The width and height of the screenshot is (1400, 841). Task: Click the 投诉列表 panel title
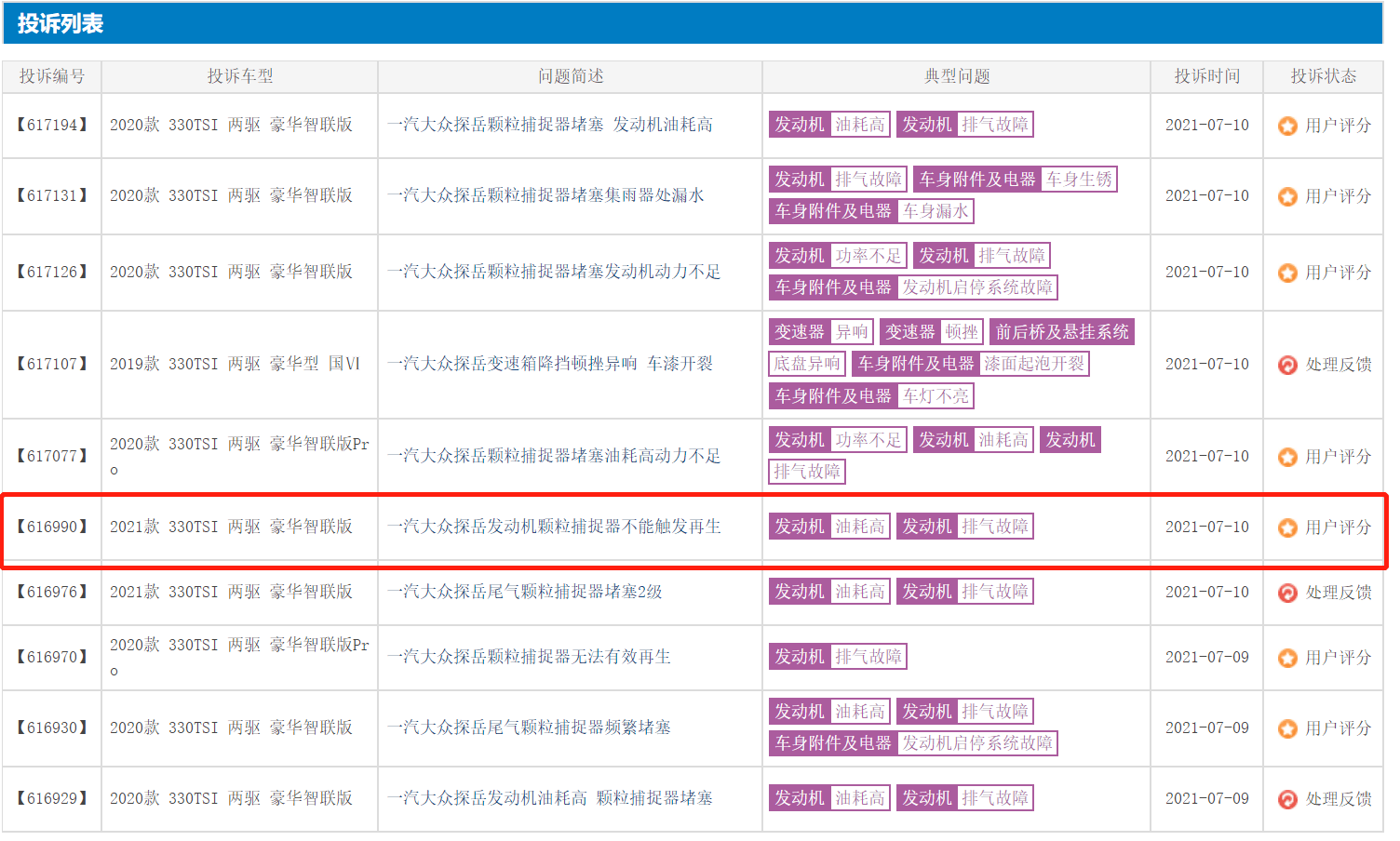[61, 23]
